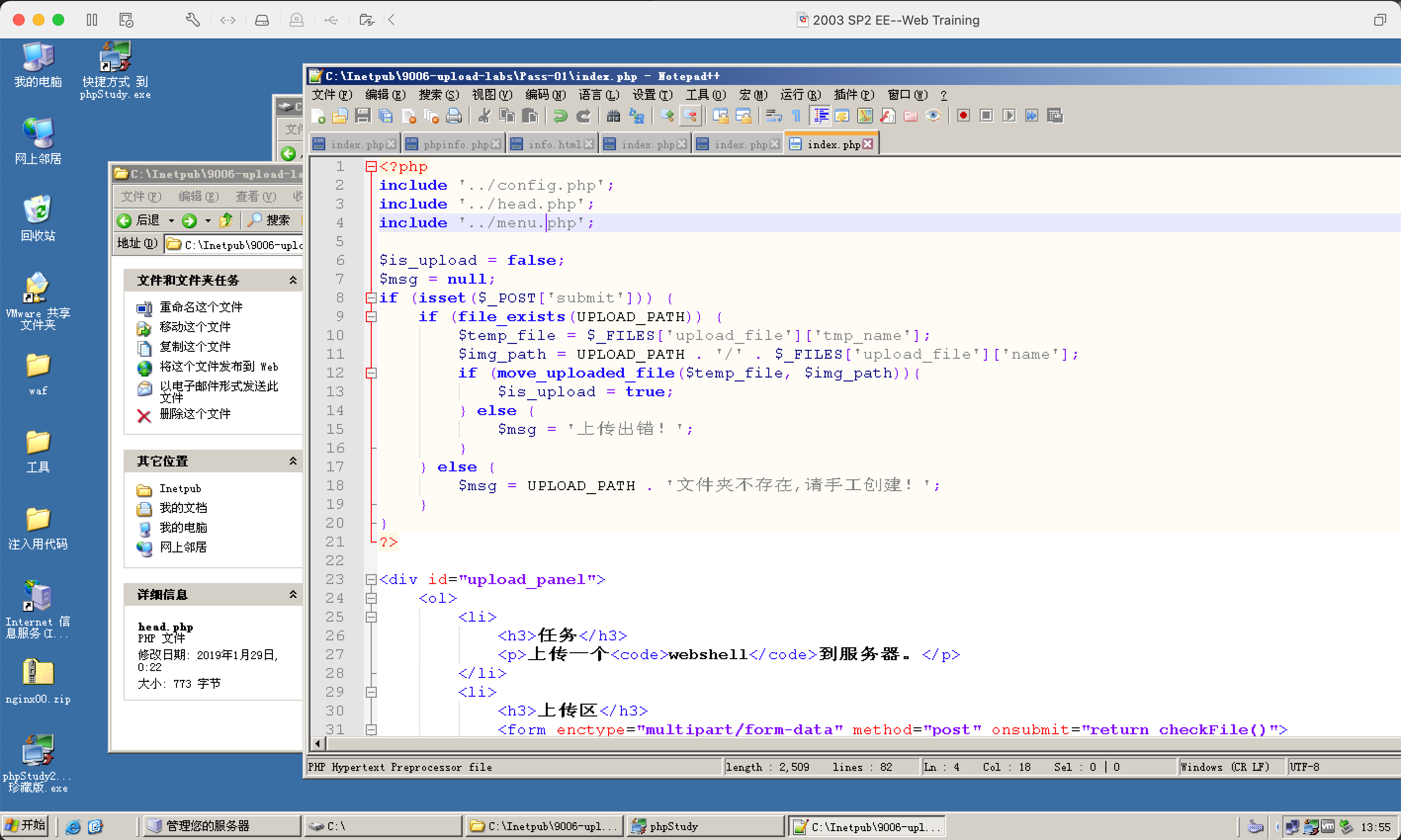1401x840 pixels.
Task: Click the Replace icon on the toolbar
Action: 638,116
